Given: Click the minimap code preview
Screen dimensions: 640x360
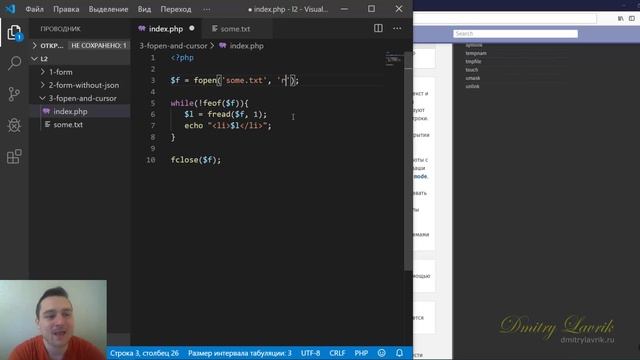Looking at the screenshot, I should [393, 59].
